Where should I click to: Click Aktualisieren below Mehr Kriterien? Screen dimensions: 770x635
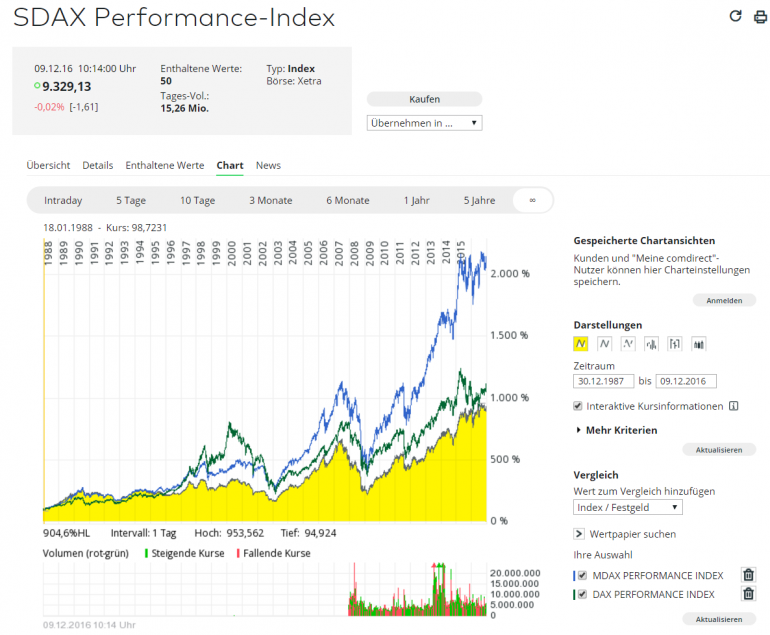pyautogui.click(x=719, y=450)
